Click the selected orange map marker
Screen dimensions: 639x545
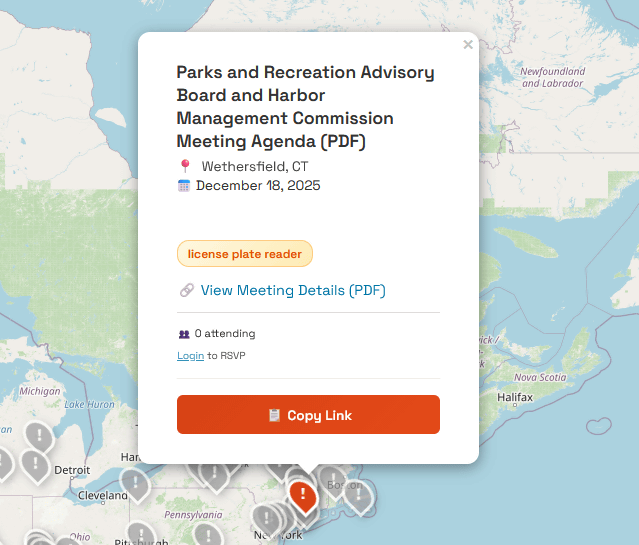(x=302, y=493)
